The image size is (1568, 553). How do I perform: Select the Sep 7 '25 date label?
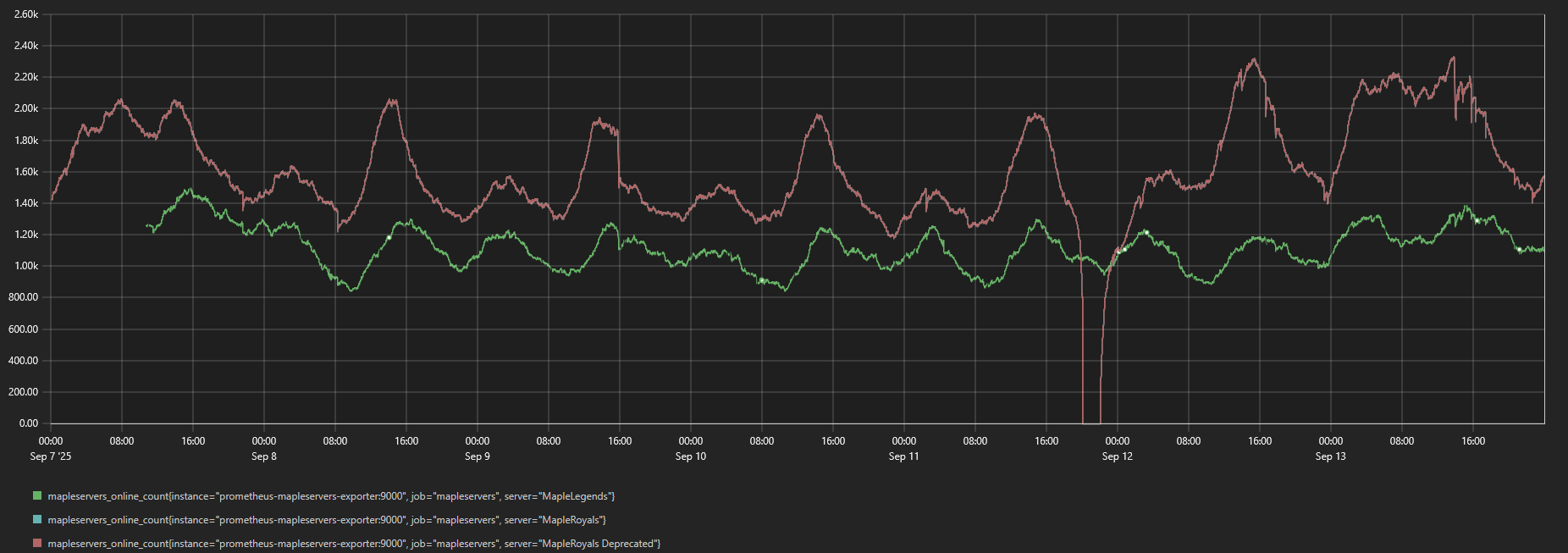point(51,456)
